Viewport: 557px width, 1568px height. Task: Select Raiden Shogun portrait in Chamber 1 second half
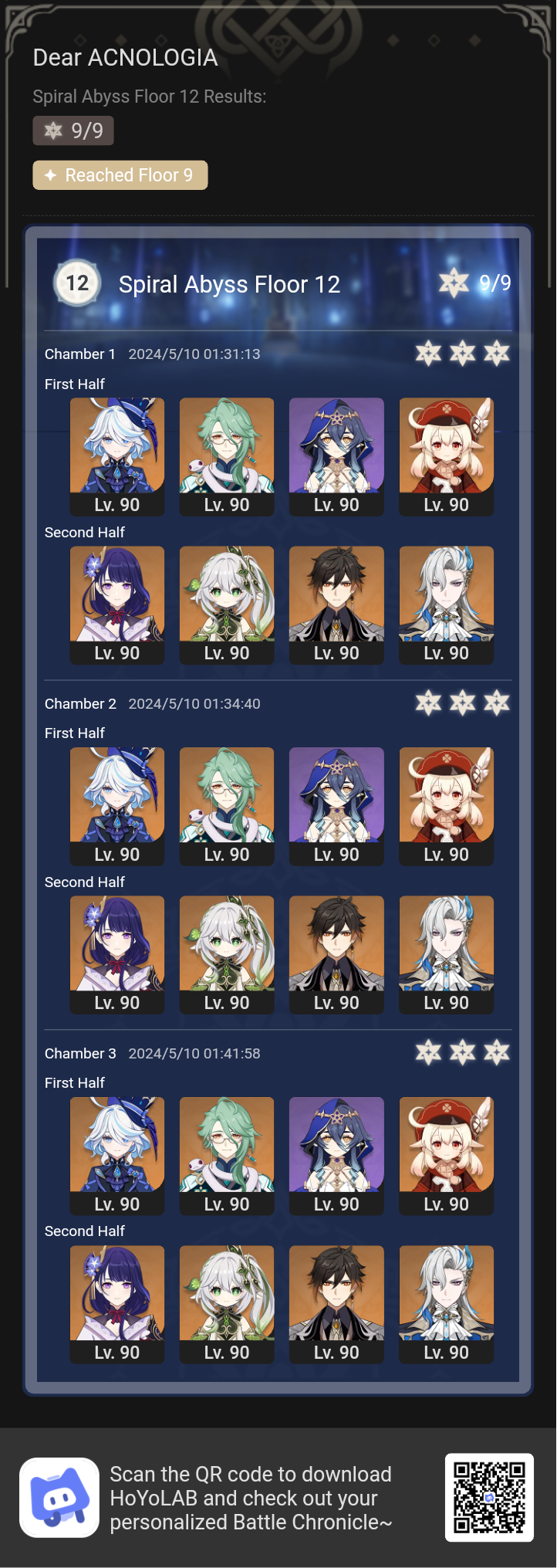pyautogui.click(x=117, y=605)
